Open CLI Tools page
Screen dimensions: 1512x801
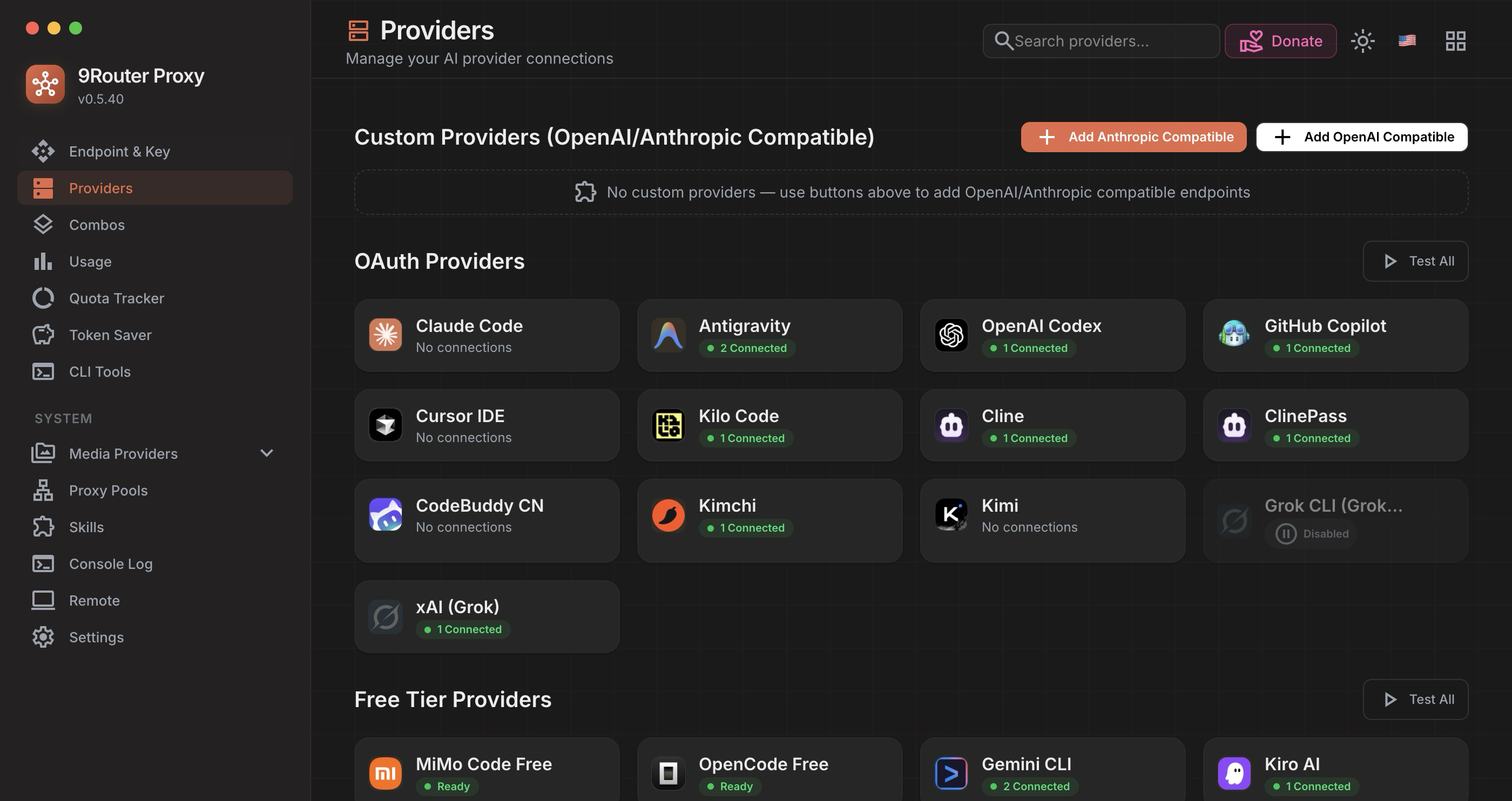(155, 371)
